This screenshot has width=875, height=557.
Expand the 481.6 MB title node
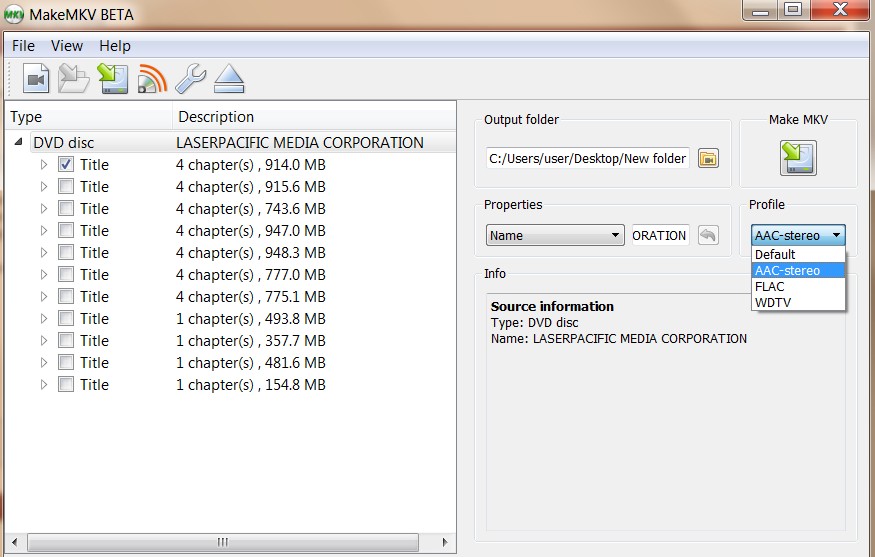pyautogui.click(x=44, y=363)
